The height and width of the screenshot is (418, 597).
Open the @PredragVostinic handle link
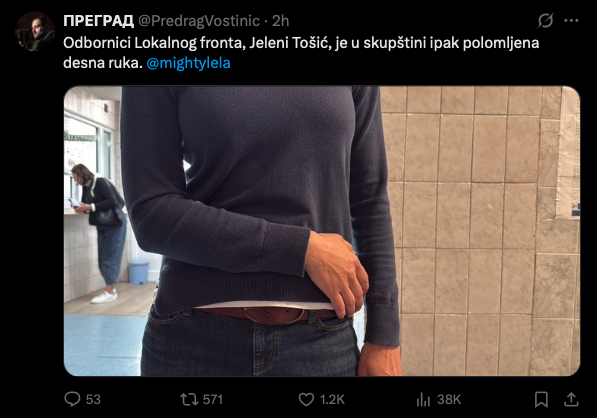click(199, 21)
